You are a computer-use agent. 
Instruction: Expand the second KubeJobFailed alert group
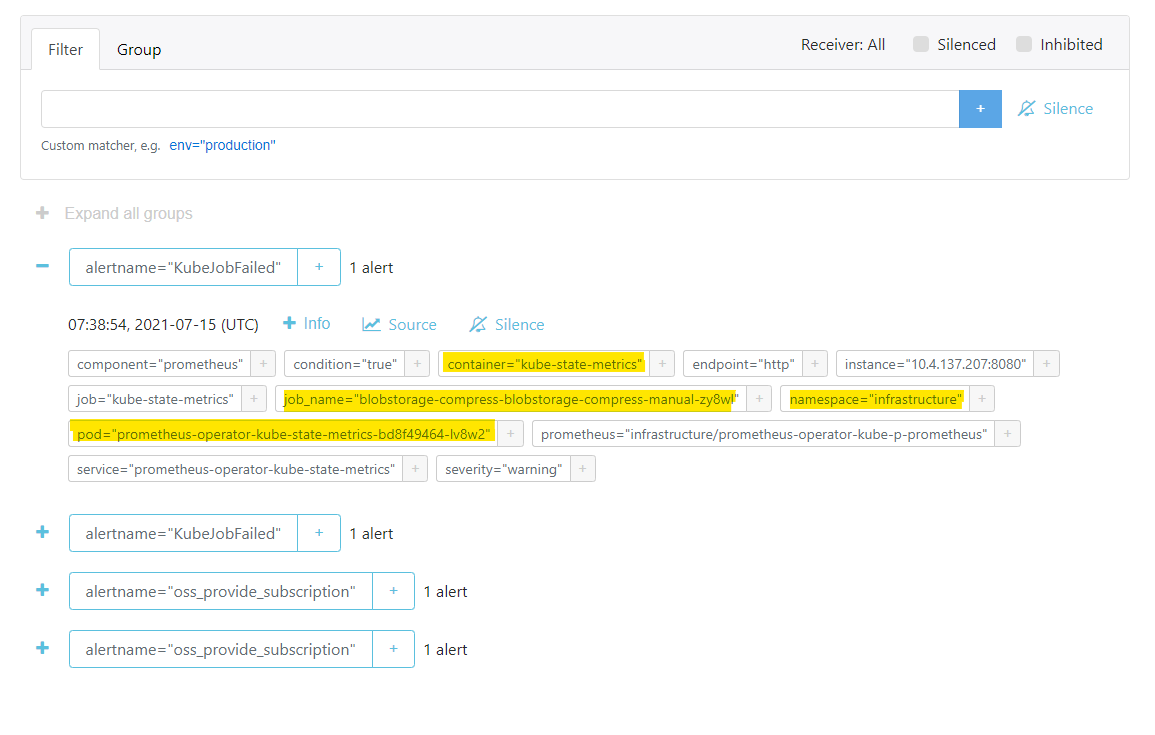click(42, 533)
